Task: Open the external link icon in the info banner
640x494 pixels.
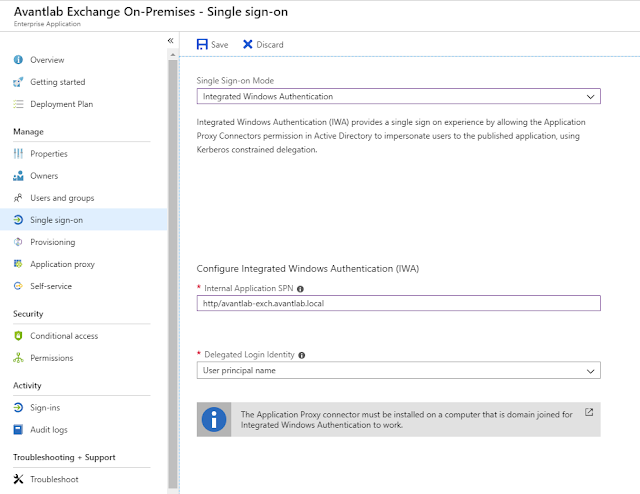Action: tap(589, 412)
